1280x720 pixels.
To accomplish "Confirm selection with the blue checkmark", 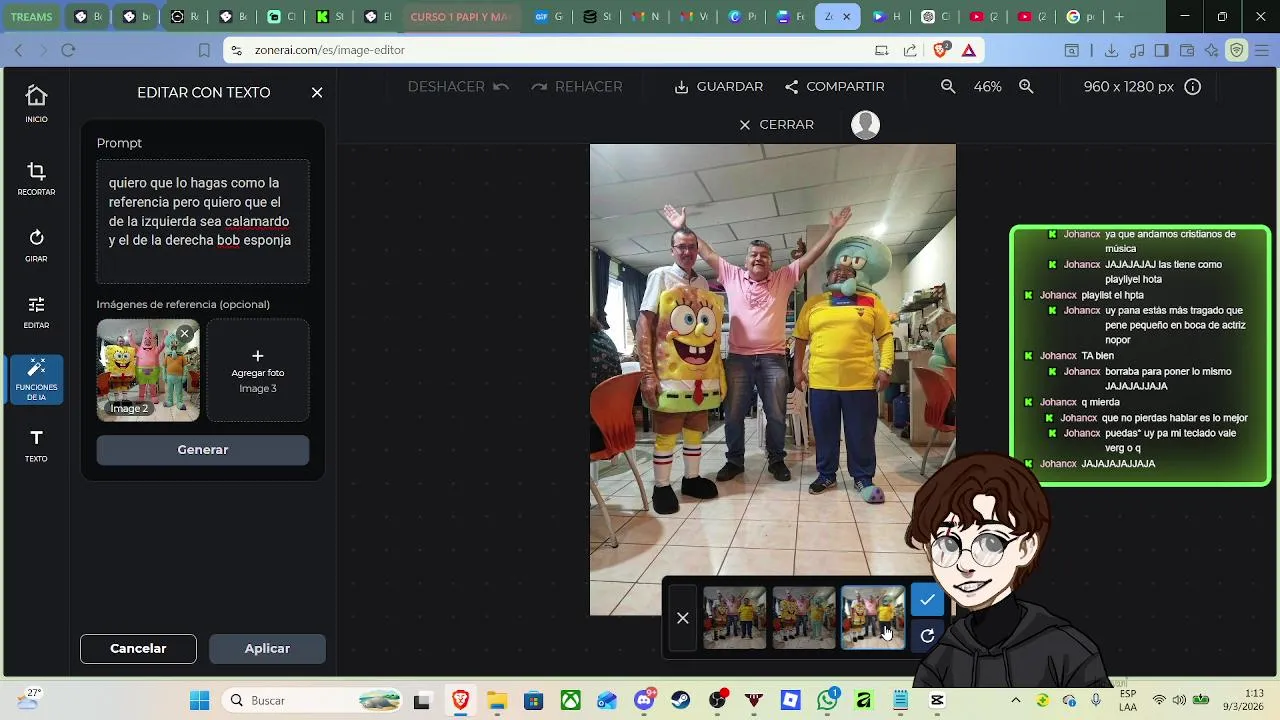I will (x=927, y=600).
